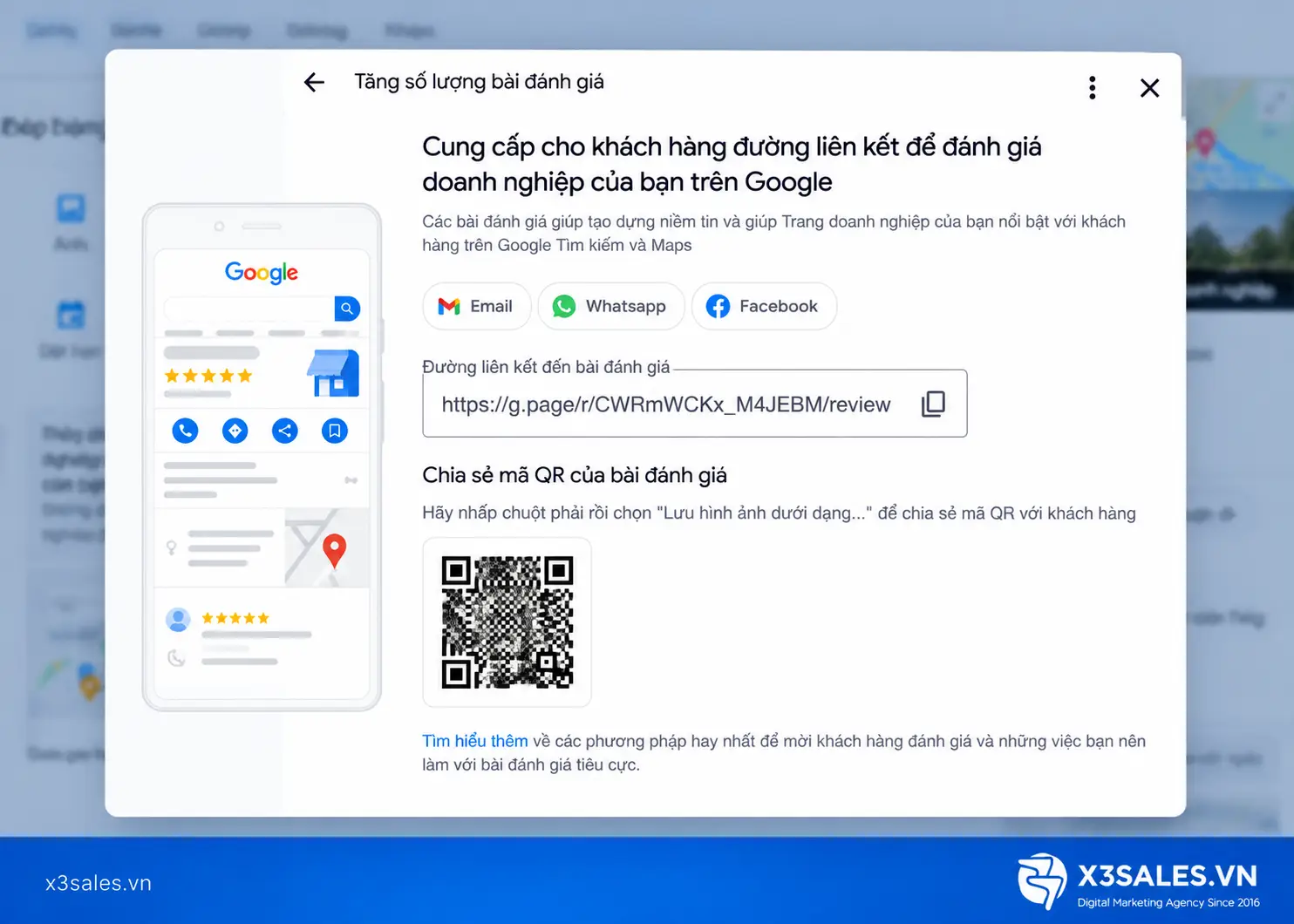Share the review link via Email
This screenshot has height=924, width=1294.
pos(476,306)
